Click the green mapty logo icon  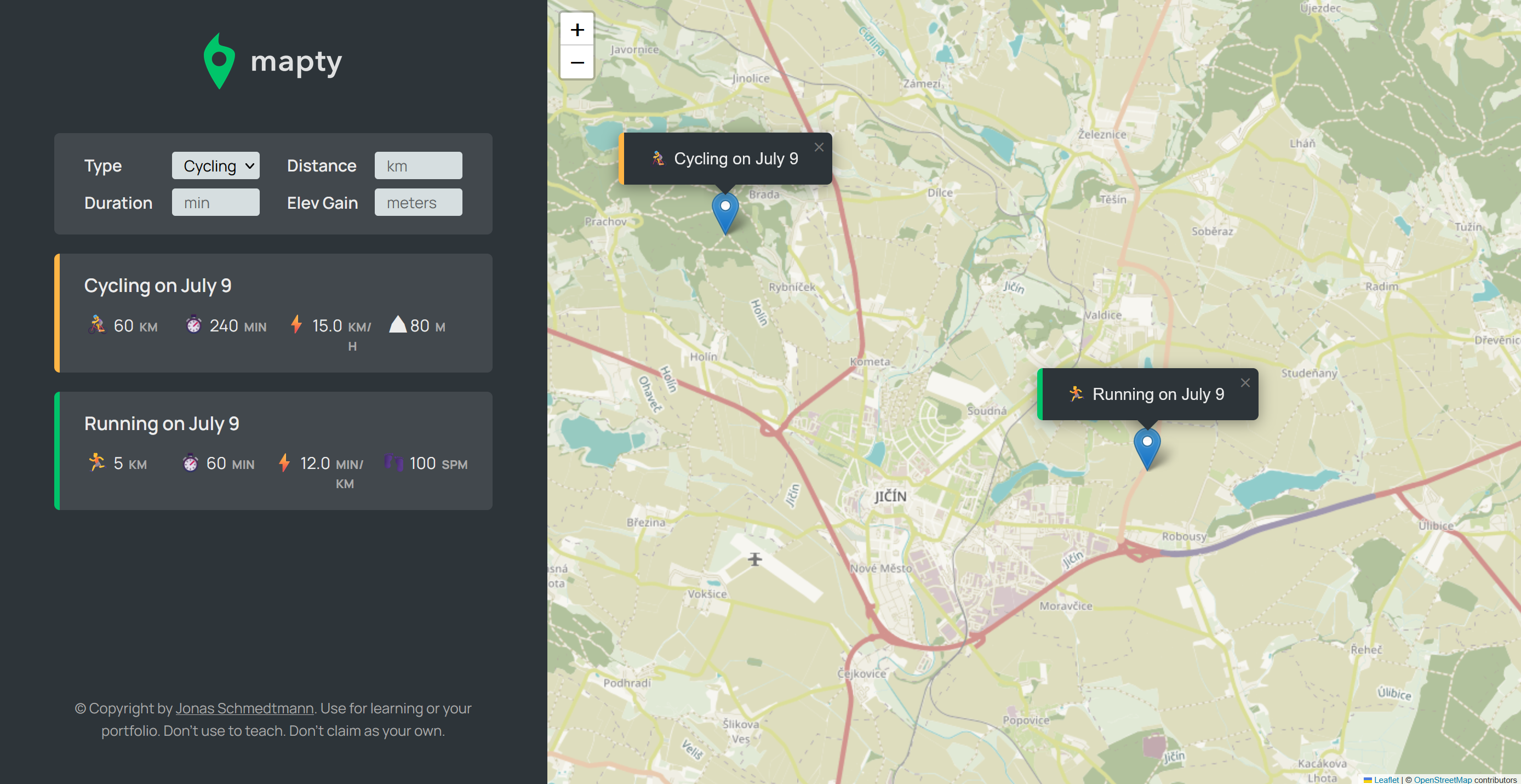click(x=219, y=61)
